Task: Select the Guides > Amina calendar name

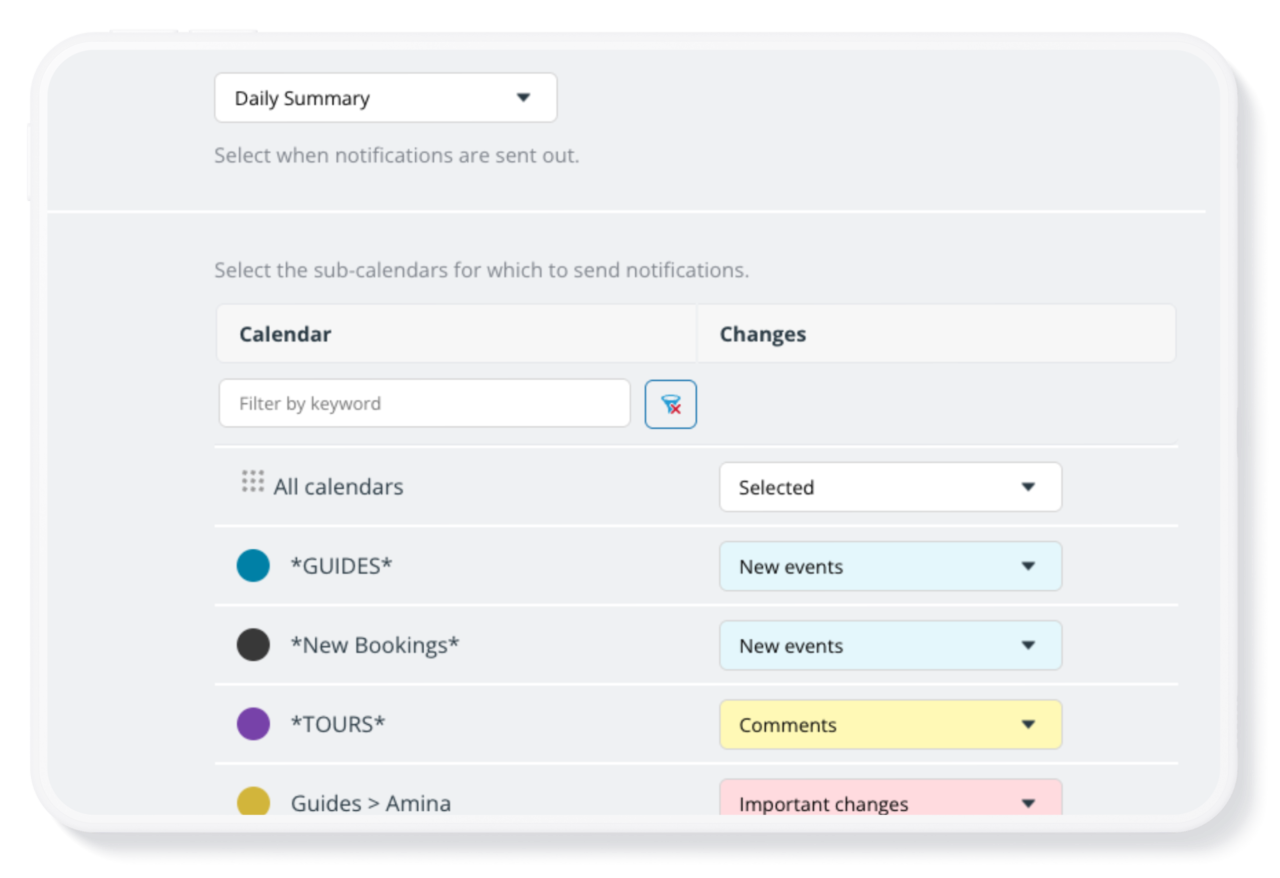Action: [x=371, y=803]
